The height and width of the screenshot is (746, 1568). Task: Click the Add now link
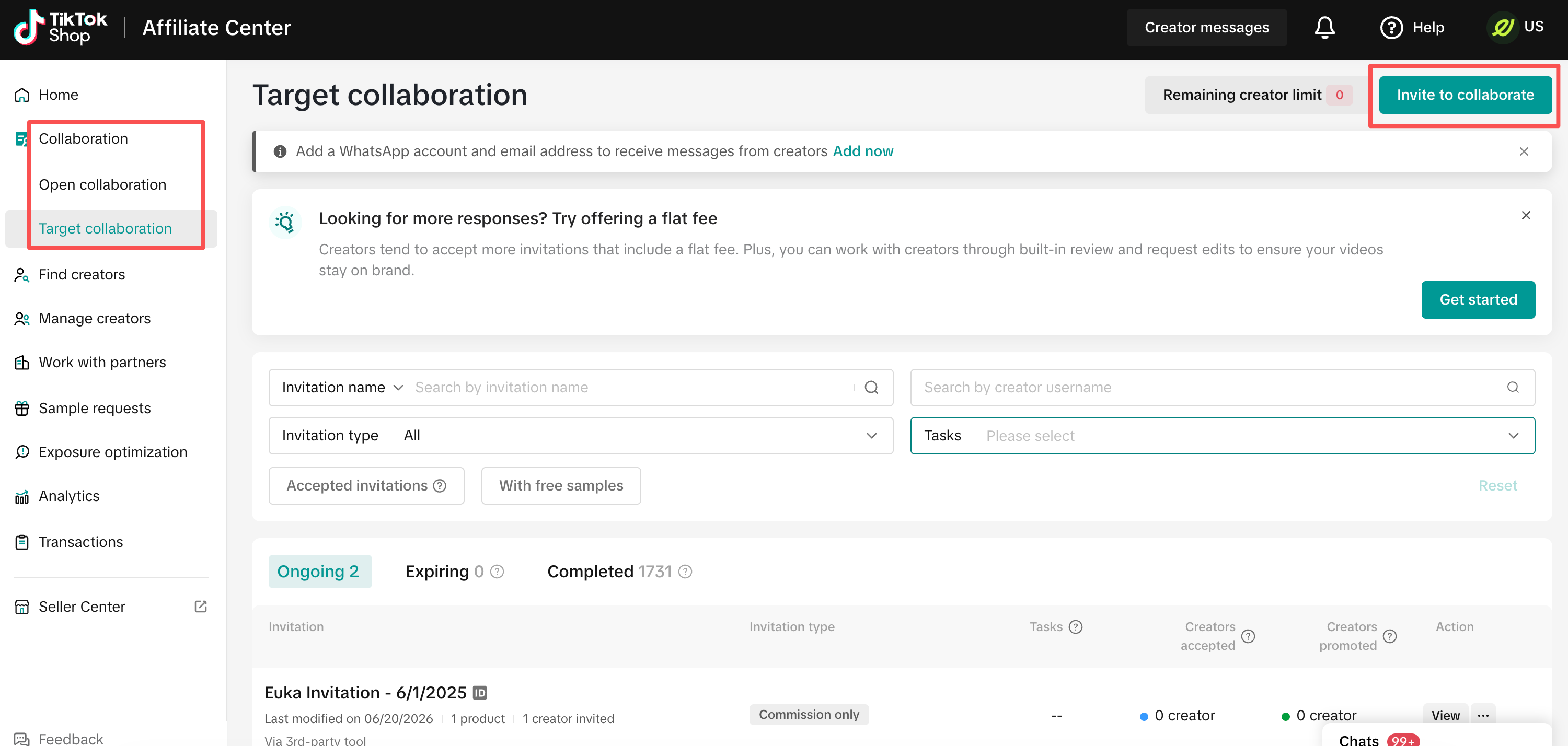862,151
